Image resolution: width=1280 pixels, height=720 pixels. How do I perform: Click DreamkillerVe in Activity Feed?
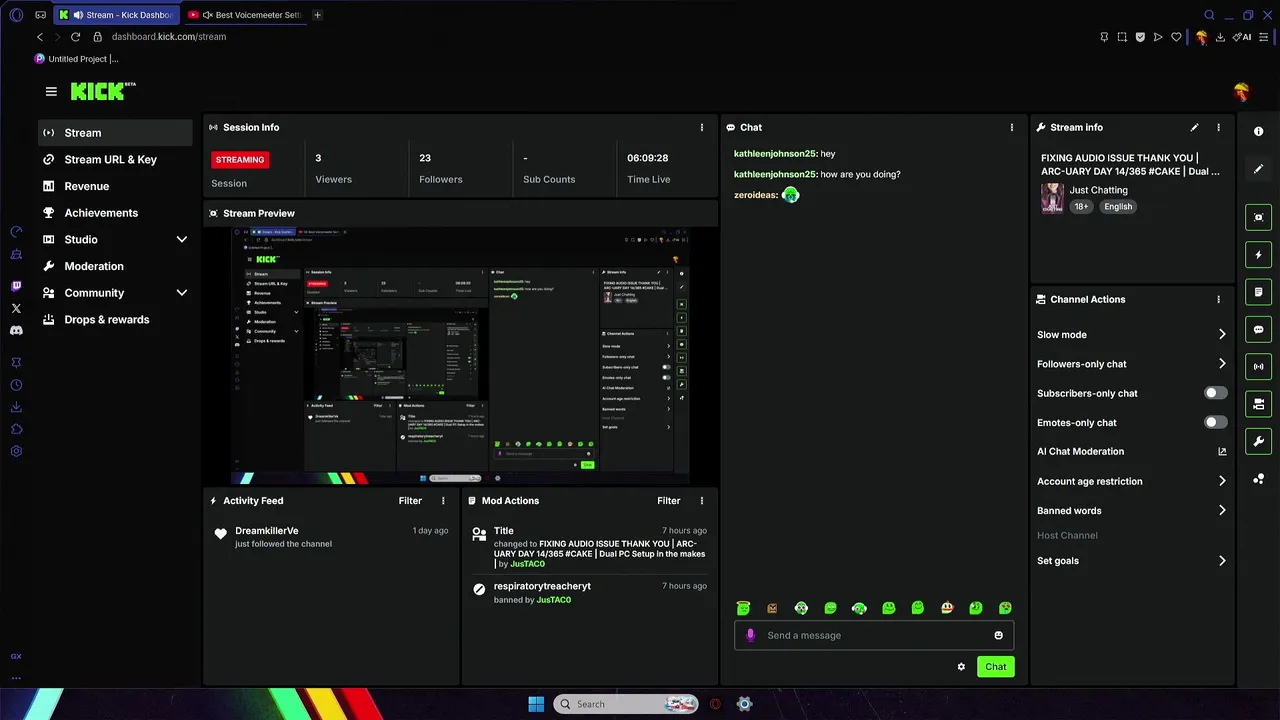pyautogui.click(x=266, y=531)
